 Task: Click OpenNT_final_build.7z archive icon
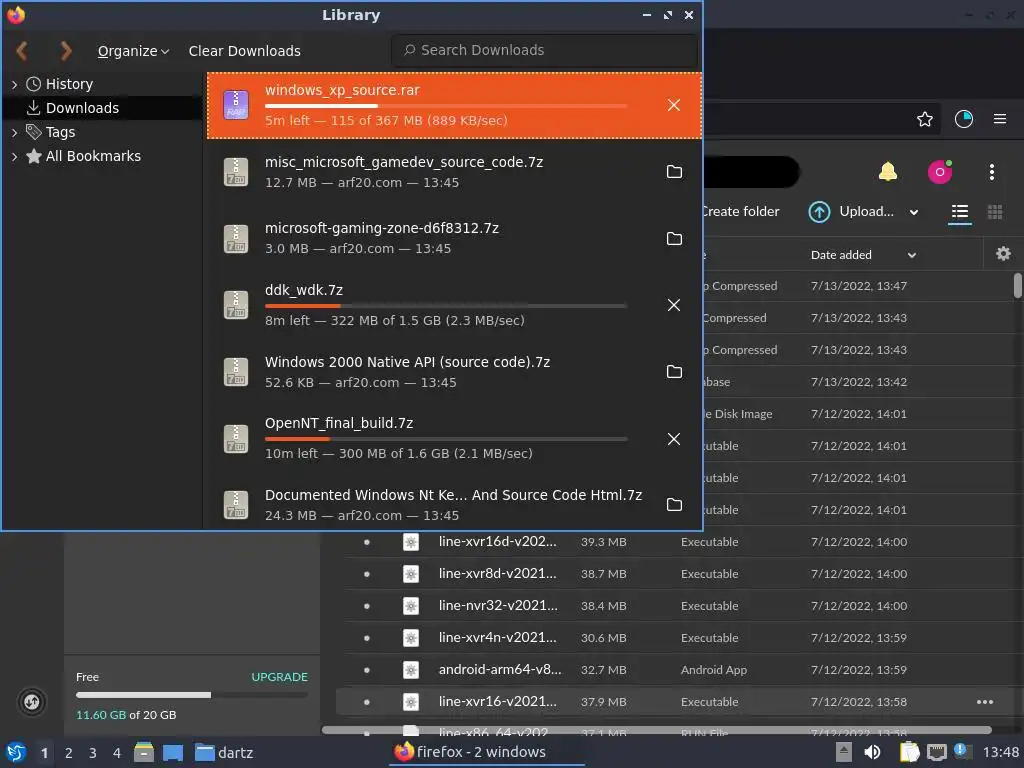pyautogui.click(x=236, y=439)
